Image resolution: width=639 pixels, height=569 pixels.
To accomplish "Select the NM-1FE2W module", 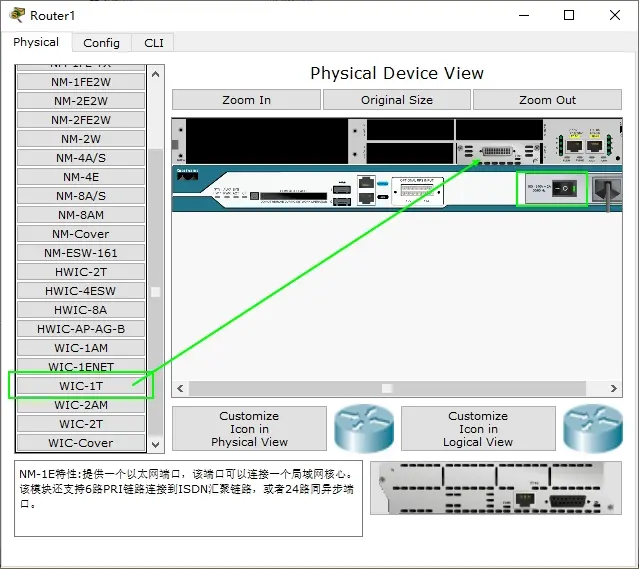I will (x=81, y=82).
